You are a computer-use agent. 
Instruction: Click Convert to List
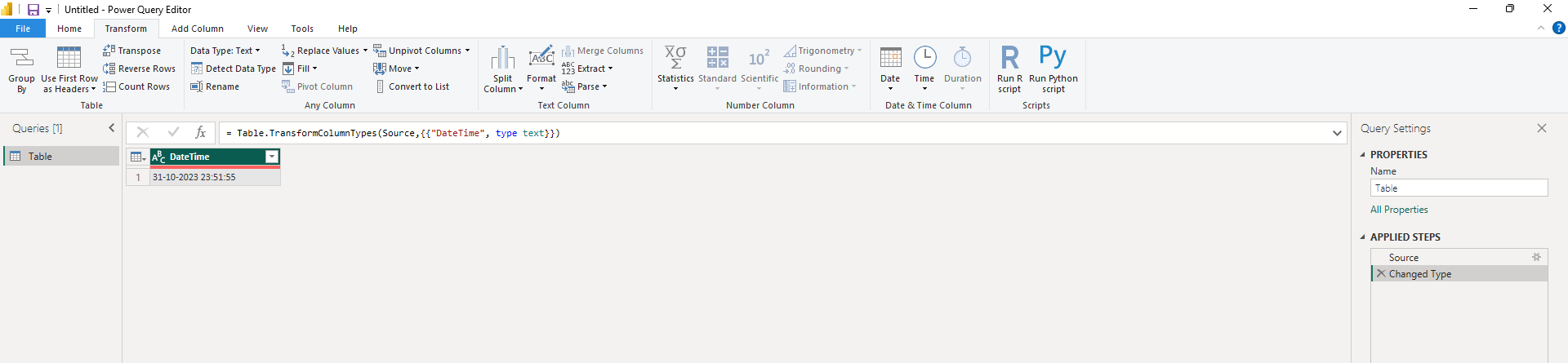[x=412, y=86]
